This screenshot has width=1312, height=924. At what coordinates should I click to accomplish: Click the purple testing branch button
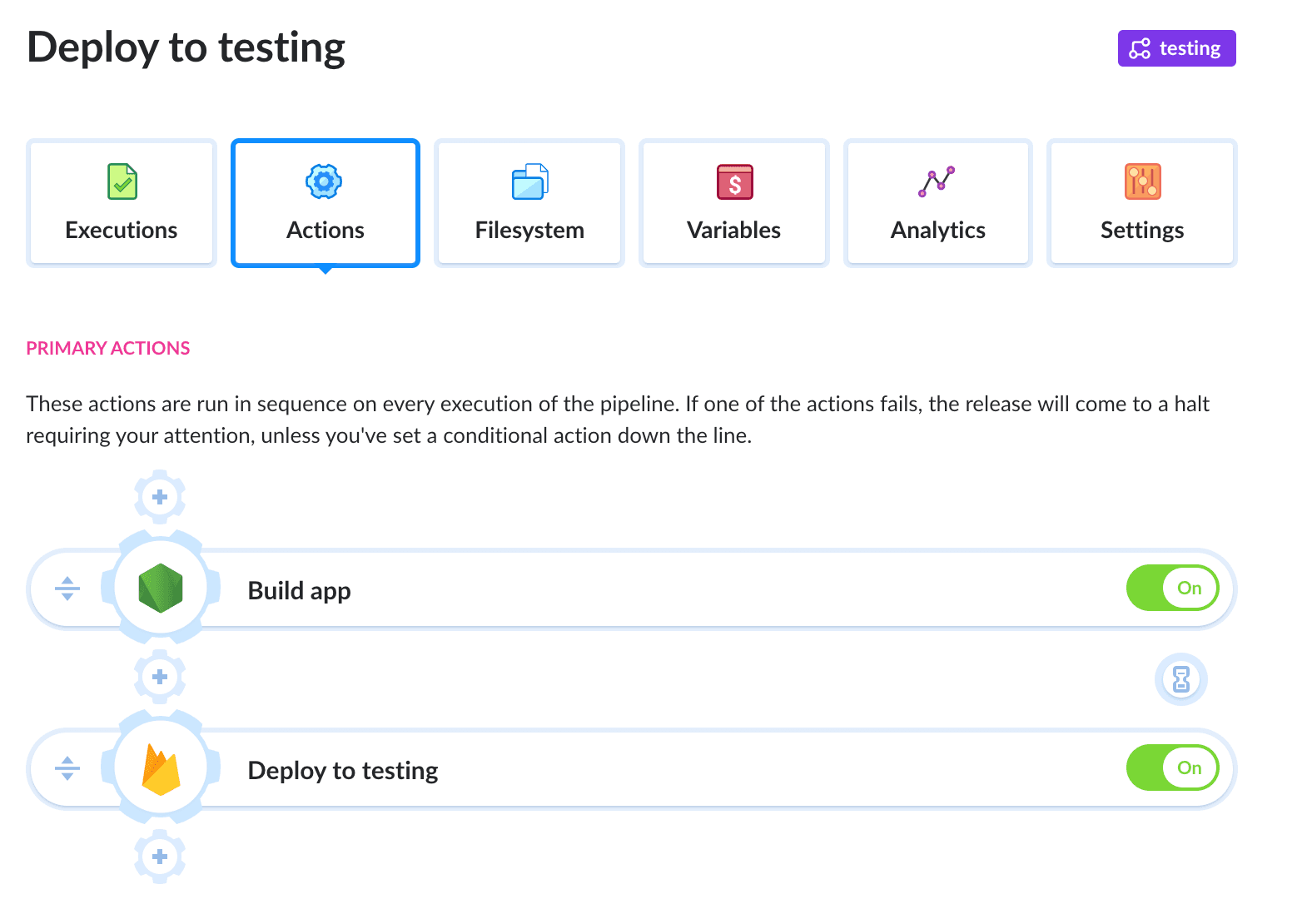coord(1175,48)
